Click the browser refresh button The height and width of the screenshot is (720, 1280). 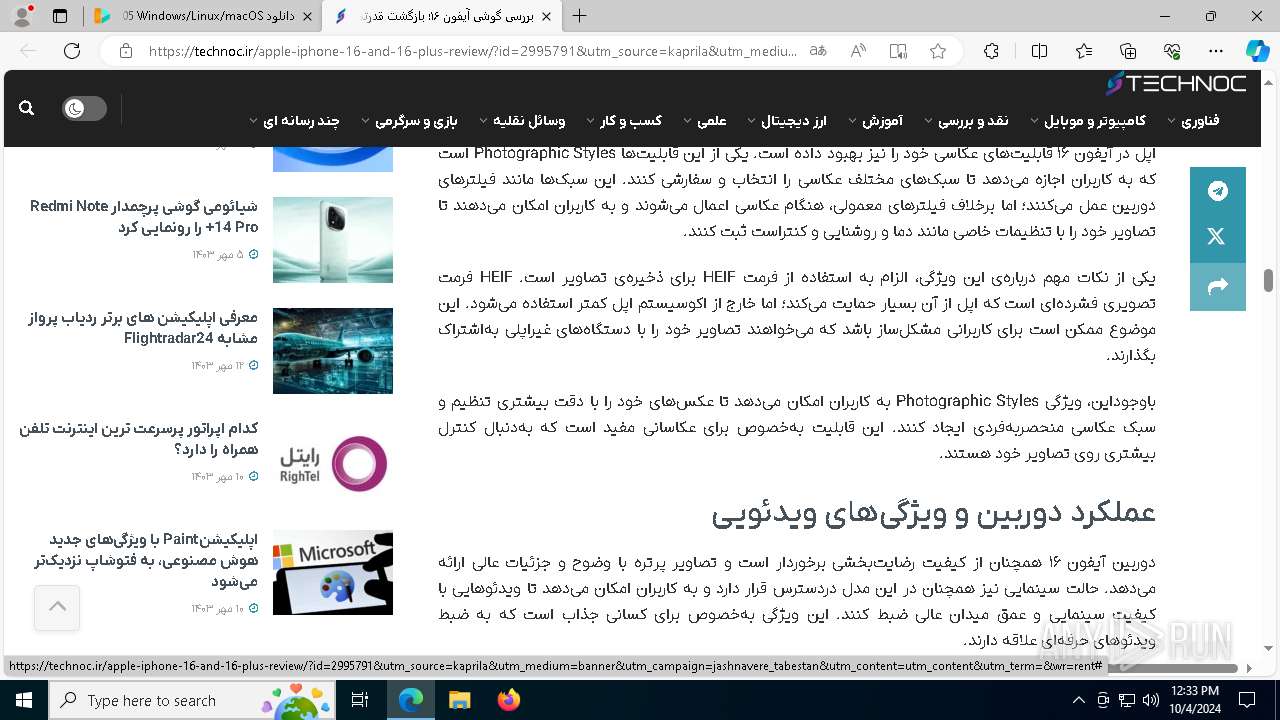[72, 51]
